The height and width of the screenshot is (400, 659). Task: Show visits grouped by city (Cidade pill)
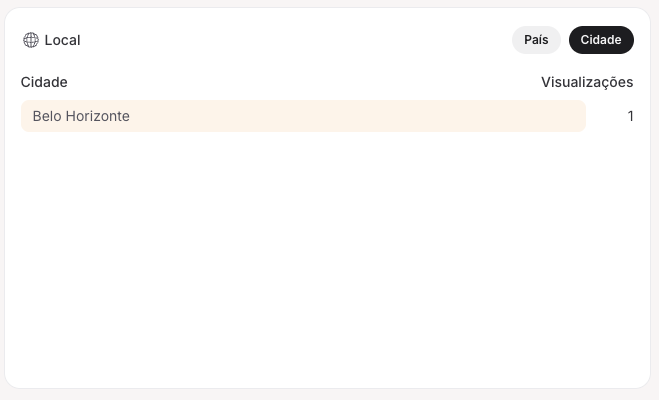(x=601, y=40)
